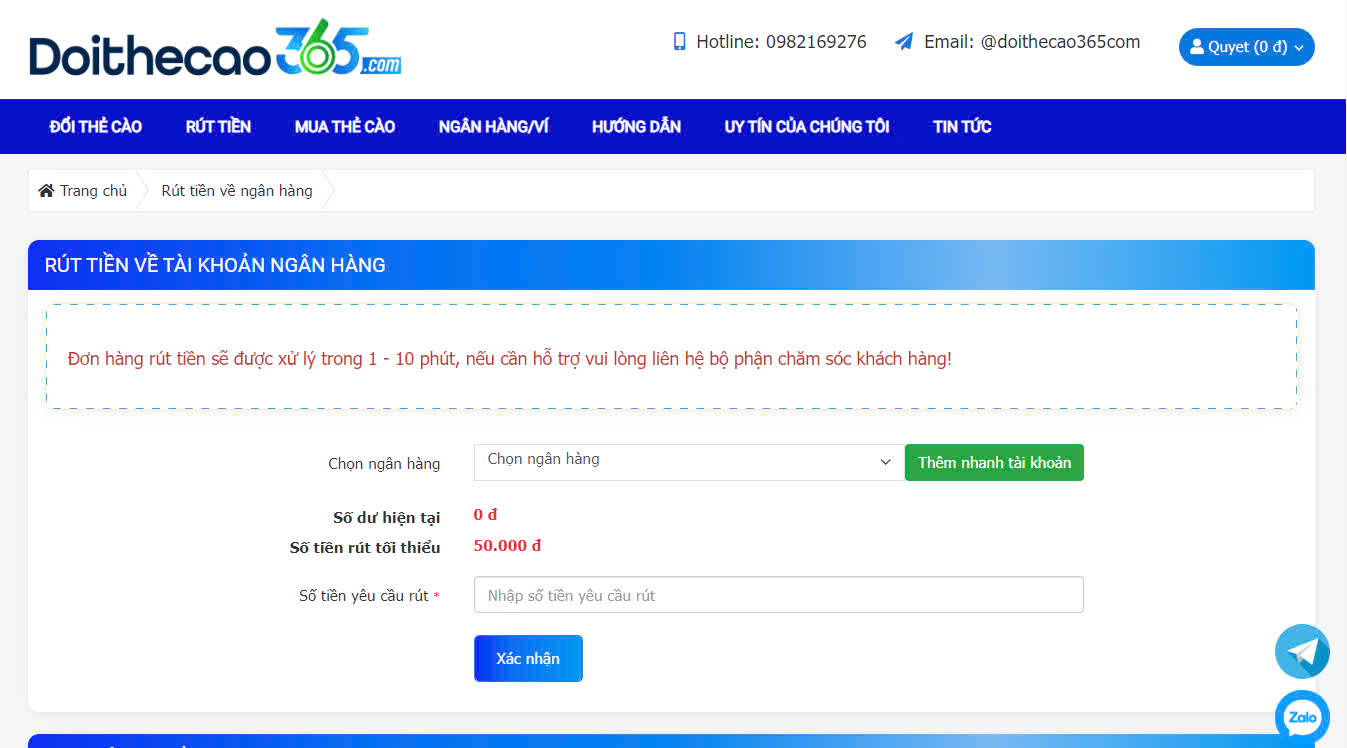Open the Zalo chat floating icon
The height and width of the screenshot is (748, 1347).
point(1302,717)
